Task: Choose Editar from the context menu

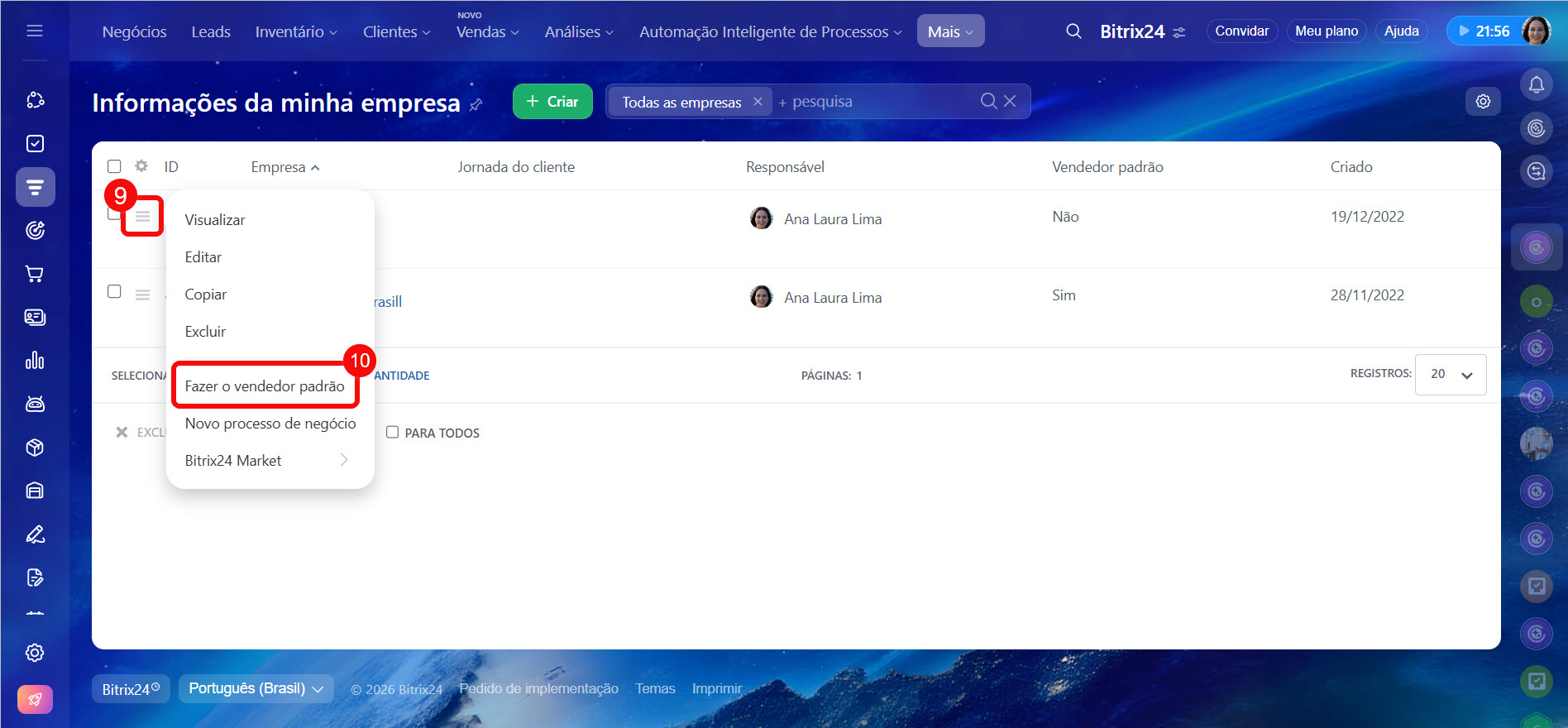Action: [203, 257]
